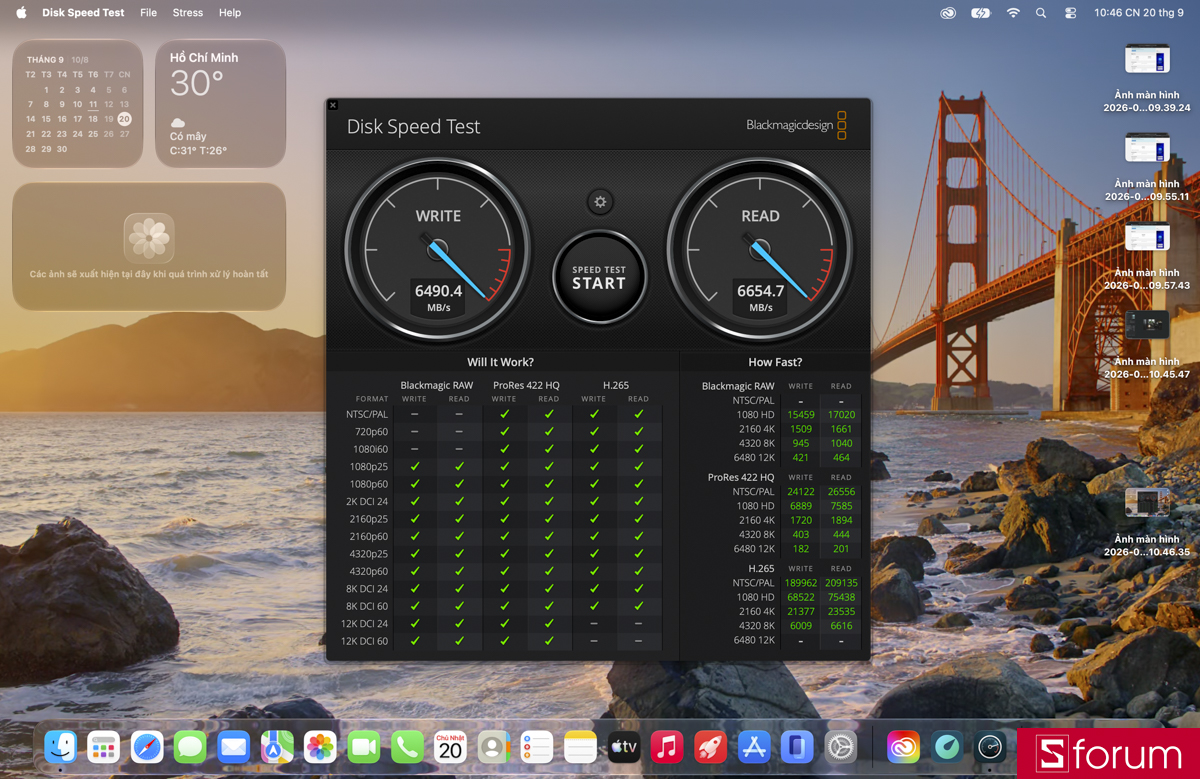Open Music from the dock
The height and width of the screenshot is (779, 1200).
667,747
